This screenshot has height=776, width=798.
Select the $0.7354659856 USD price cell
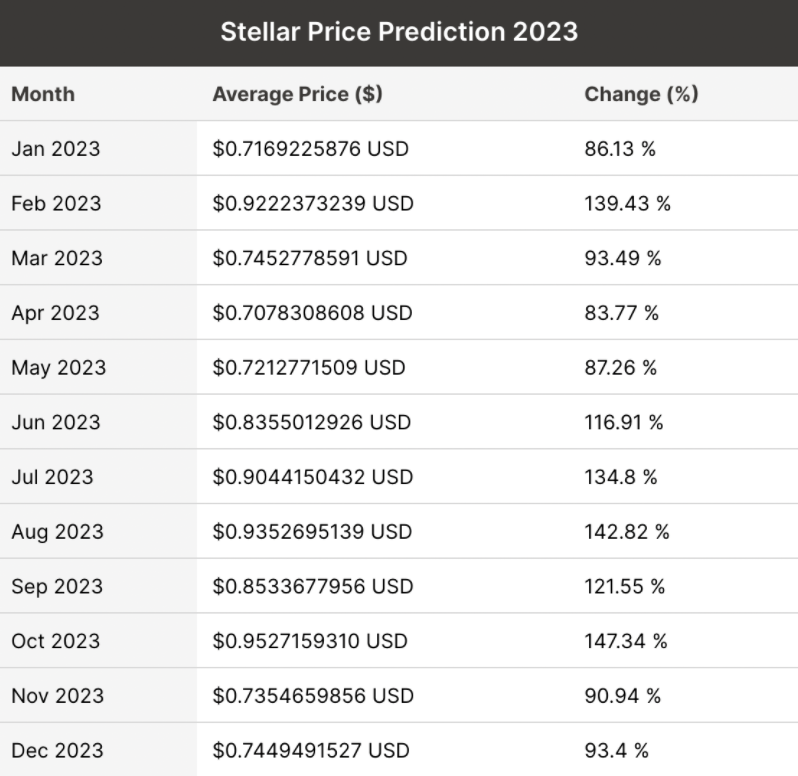point(312,696)
